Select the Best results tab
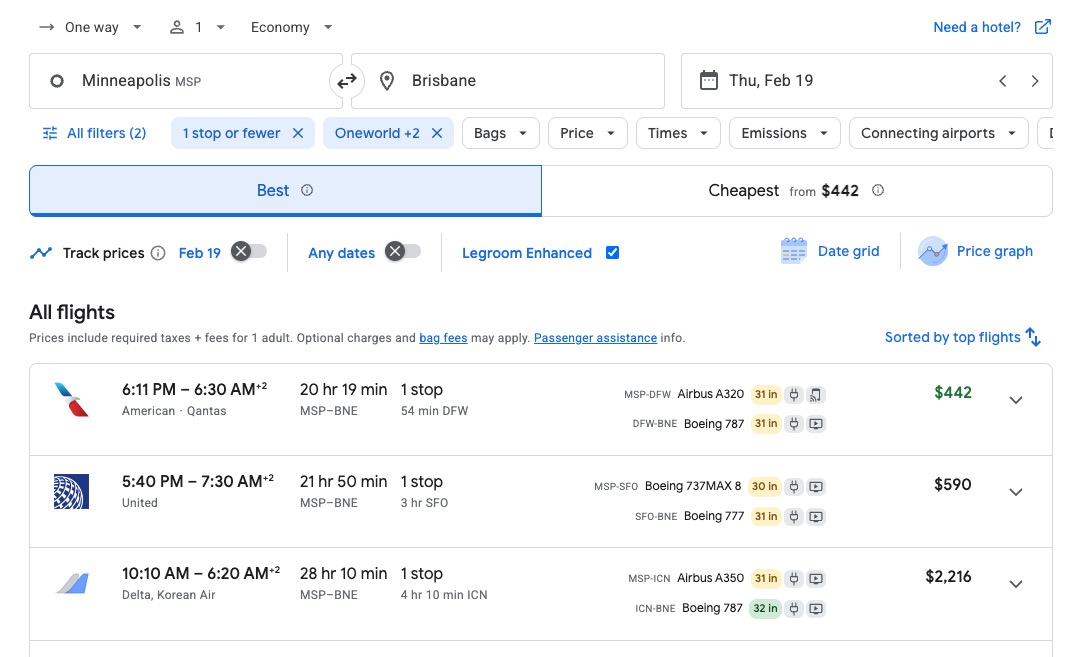This screenshot has height=657, width=1084. (284, 190)
